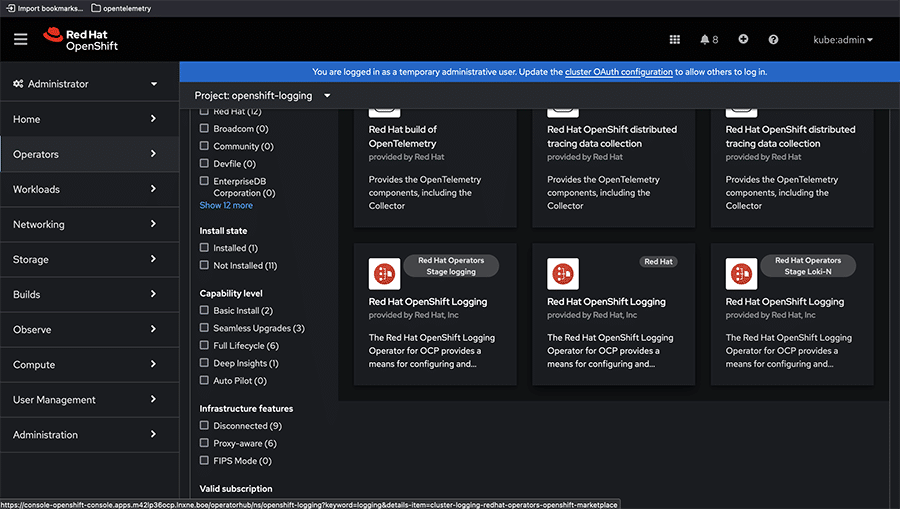The image size is (900, 509).
Task: Click the Stage Loki-N operator card icon
Action: [x=741, y=273]
